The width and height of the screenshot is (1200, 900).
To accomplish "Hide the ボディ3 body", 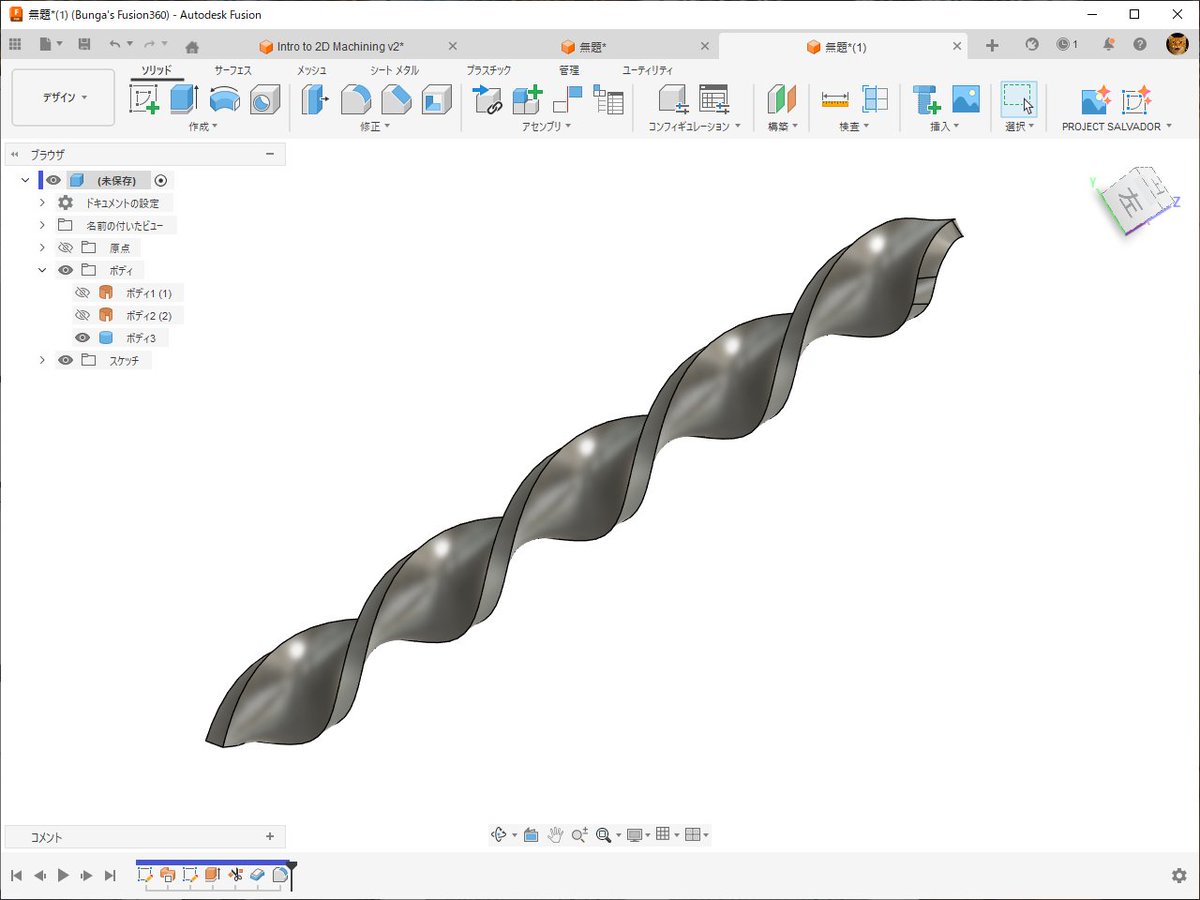I will pos(81,337).
